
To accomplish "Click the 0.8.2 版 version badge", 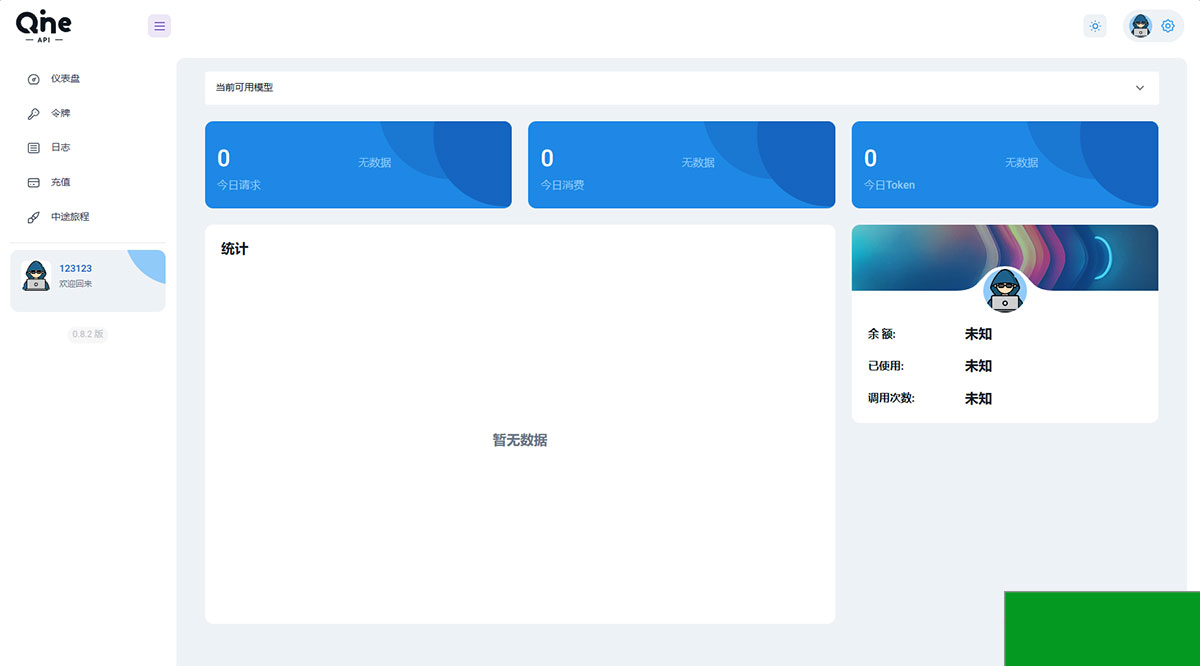I will pos(88,334).
